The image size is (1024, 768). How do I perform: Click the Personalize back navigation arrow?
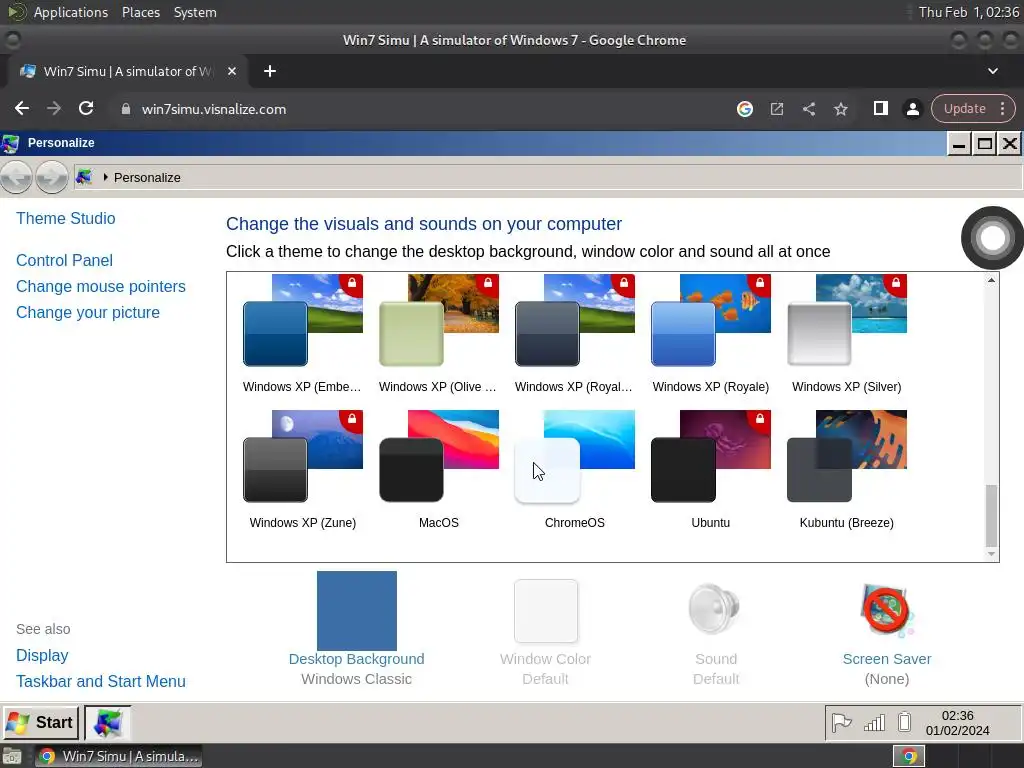tap(16, 177)
